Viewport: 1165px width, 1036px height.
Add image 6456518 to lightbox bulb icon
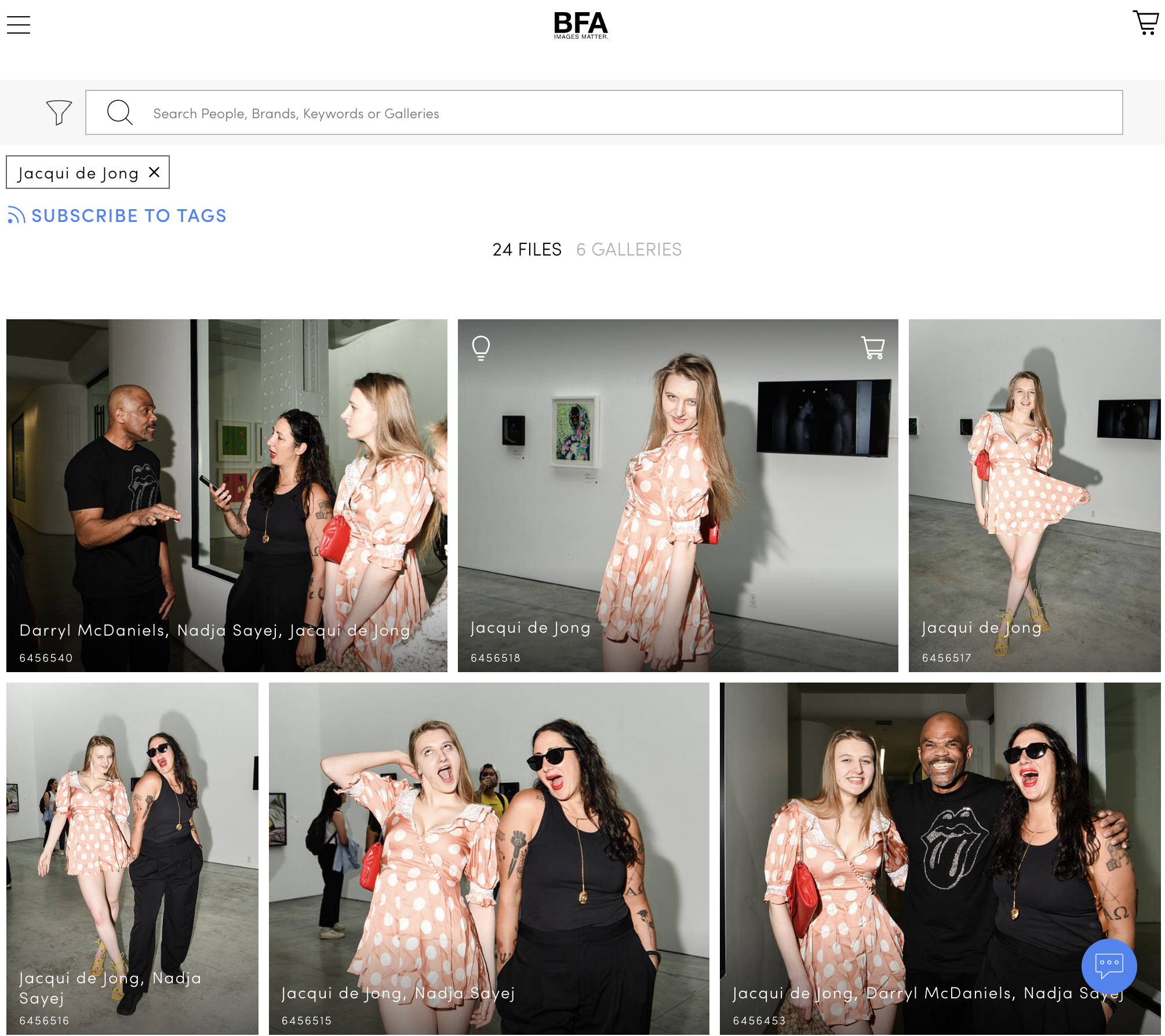tap(480, 348)
